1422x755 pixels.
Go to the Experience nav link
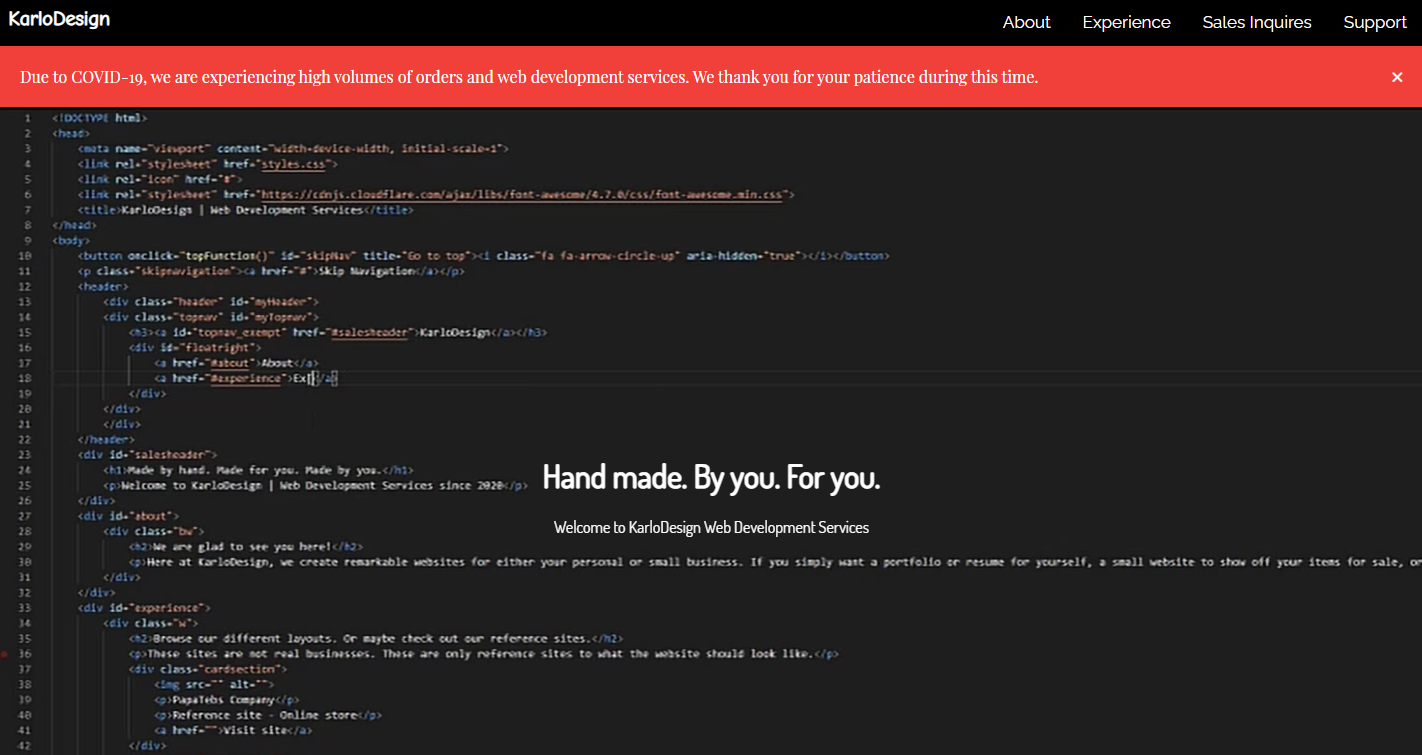pyautogui.click(x=1126, y=22)
